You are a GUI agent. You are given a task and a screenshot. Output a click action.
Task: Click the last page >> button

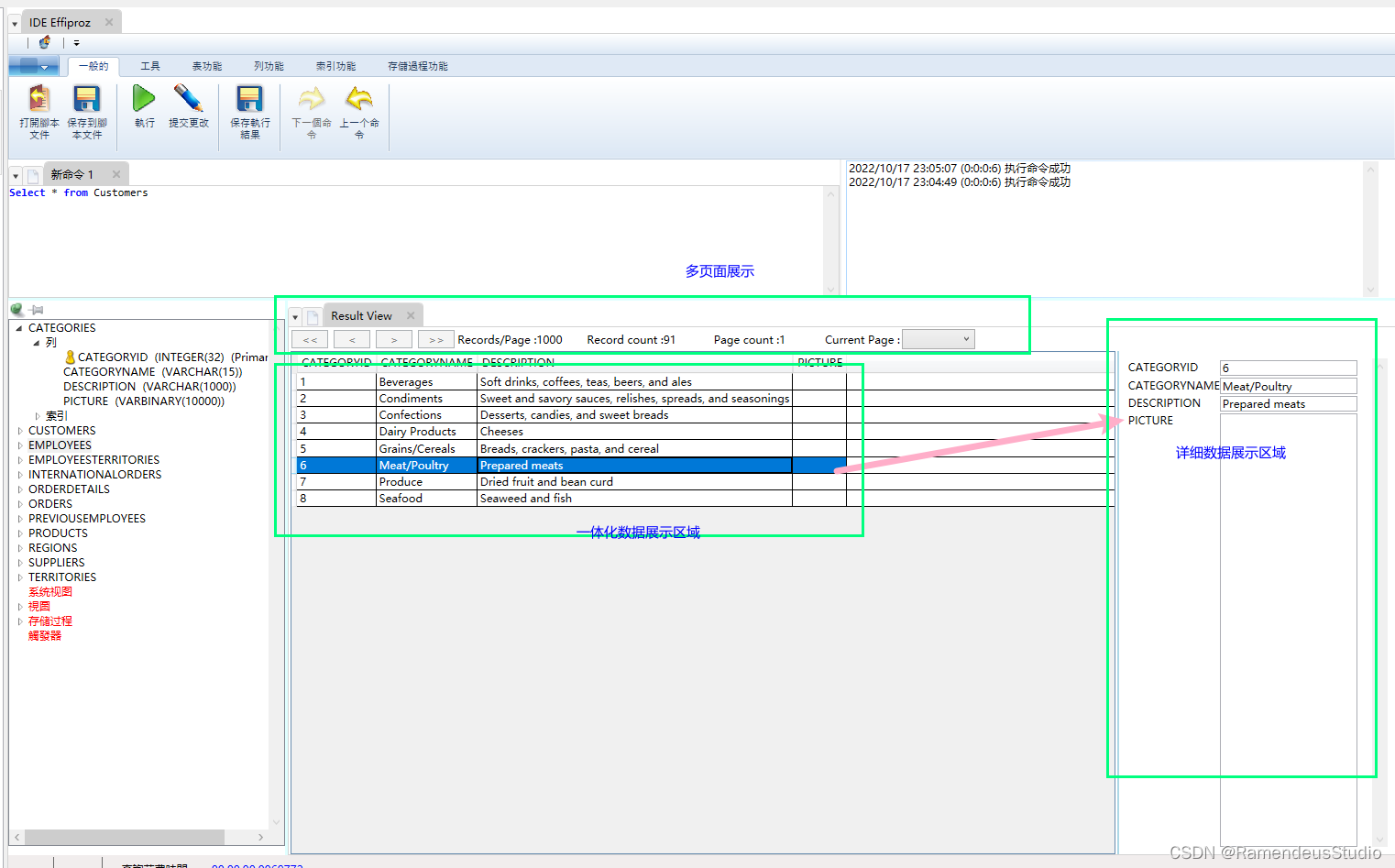[436, 340]
